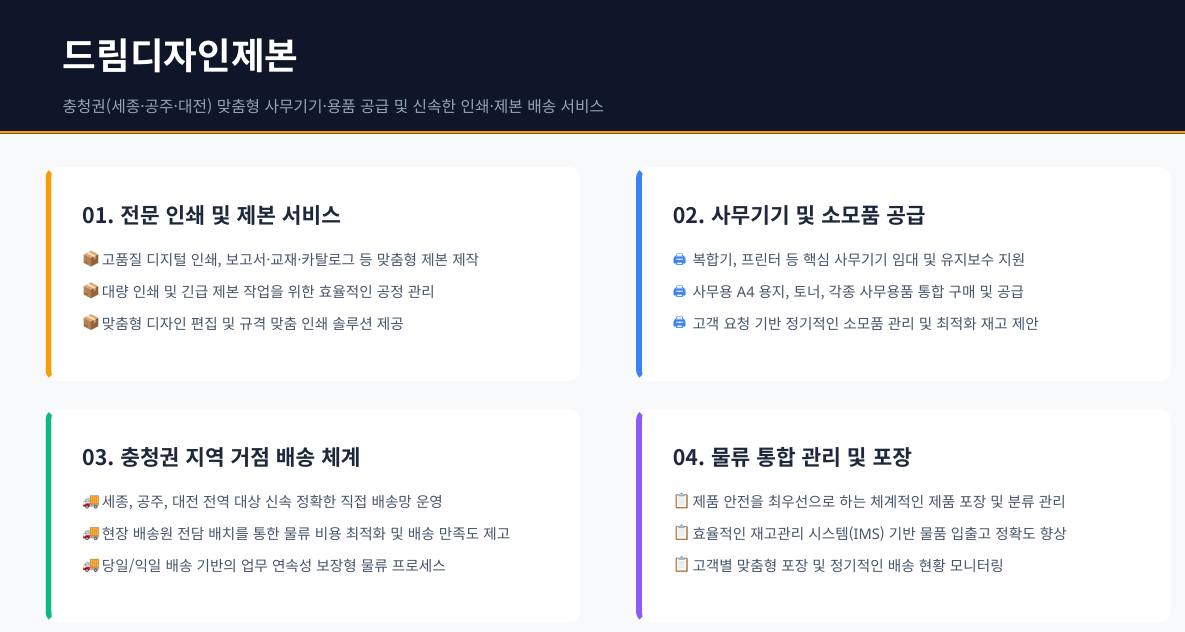Viewport: 1185px width, 632px height.
Task: Click the truck icon beside 당일/익일 배송
Action: [91, 565]
